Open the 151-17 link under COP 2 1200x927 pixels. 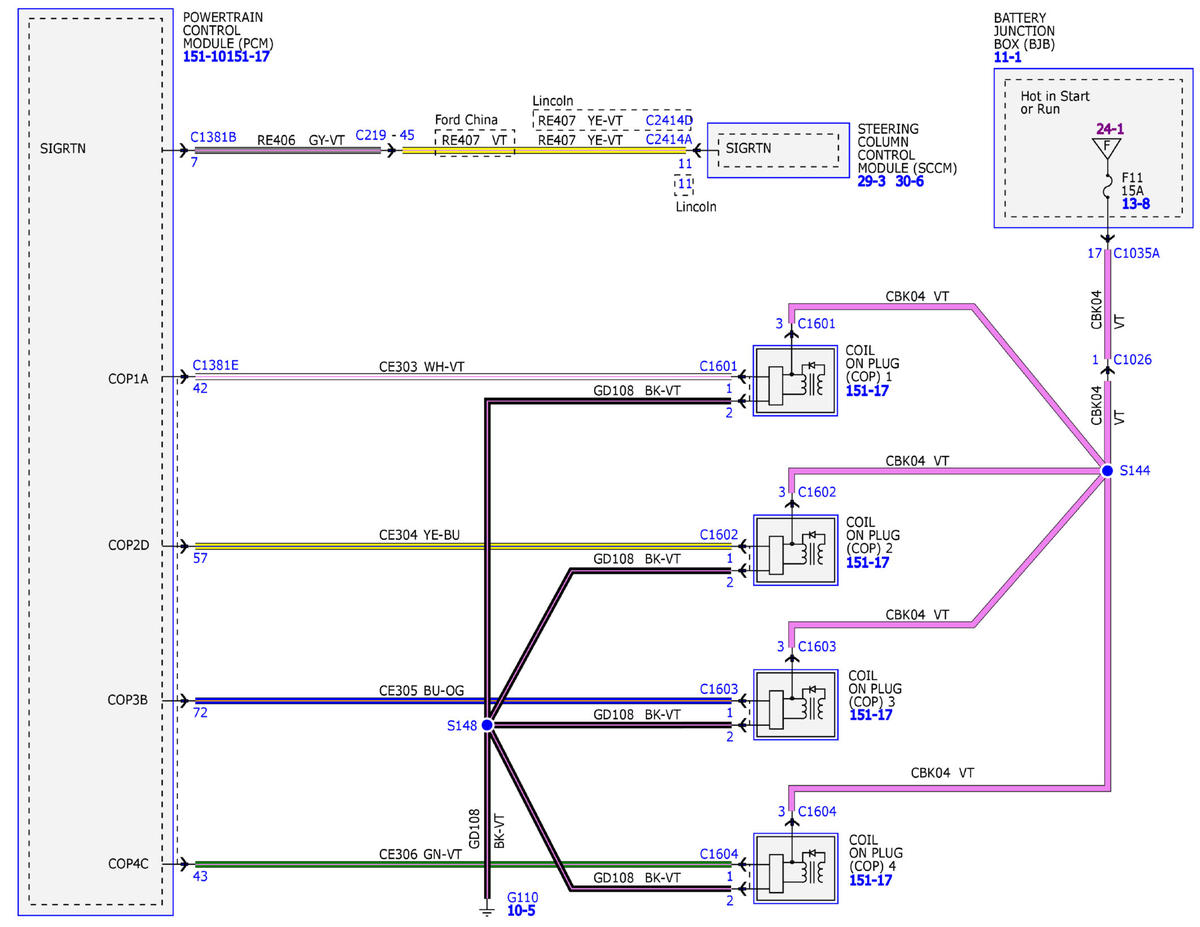(869, 562)
